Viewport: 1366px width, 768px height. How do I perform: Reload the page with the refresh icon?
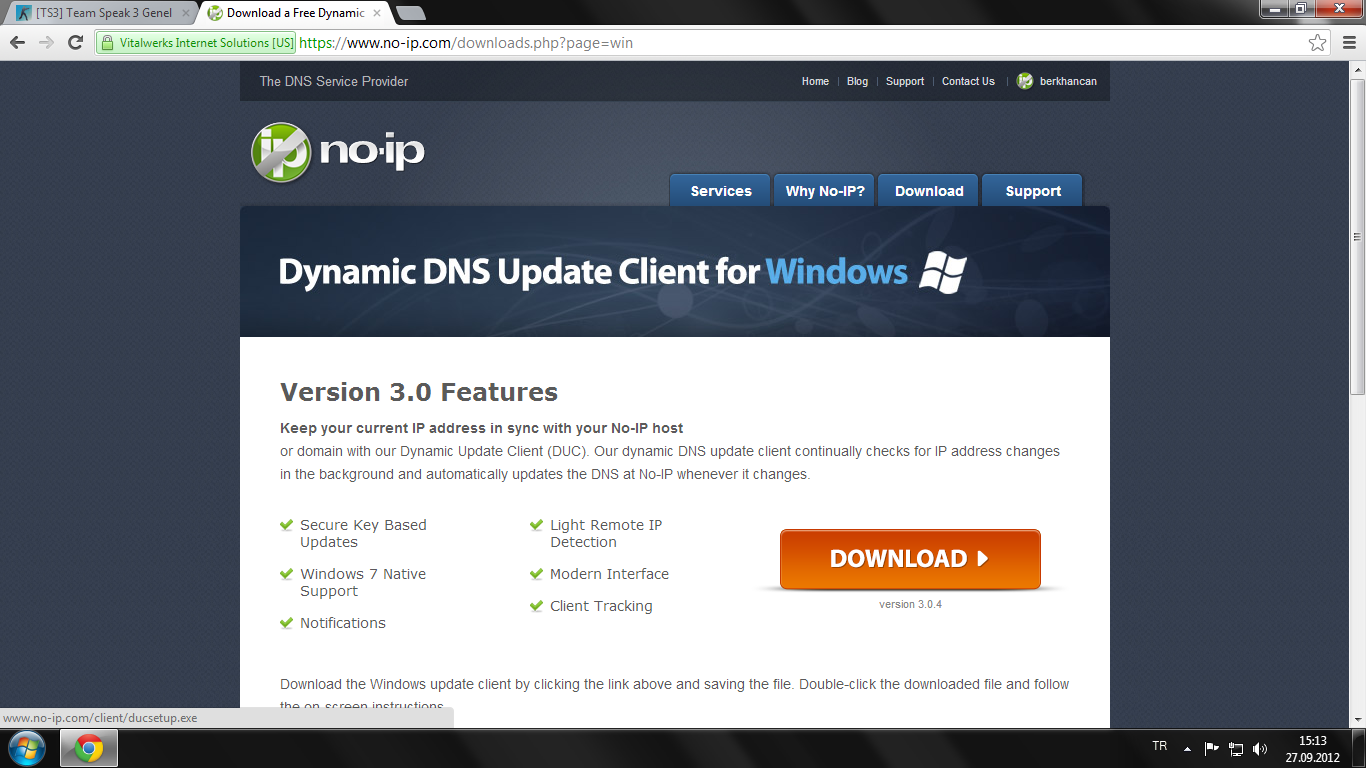point(75,43)
